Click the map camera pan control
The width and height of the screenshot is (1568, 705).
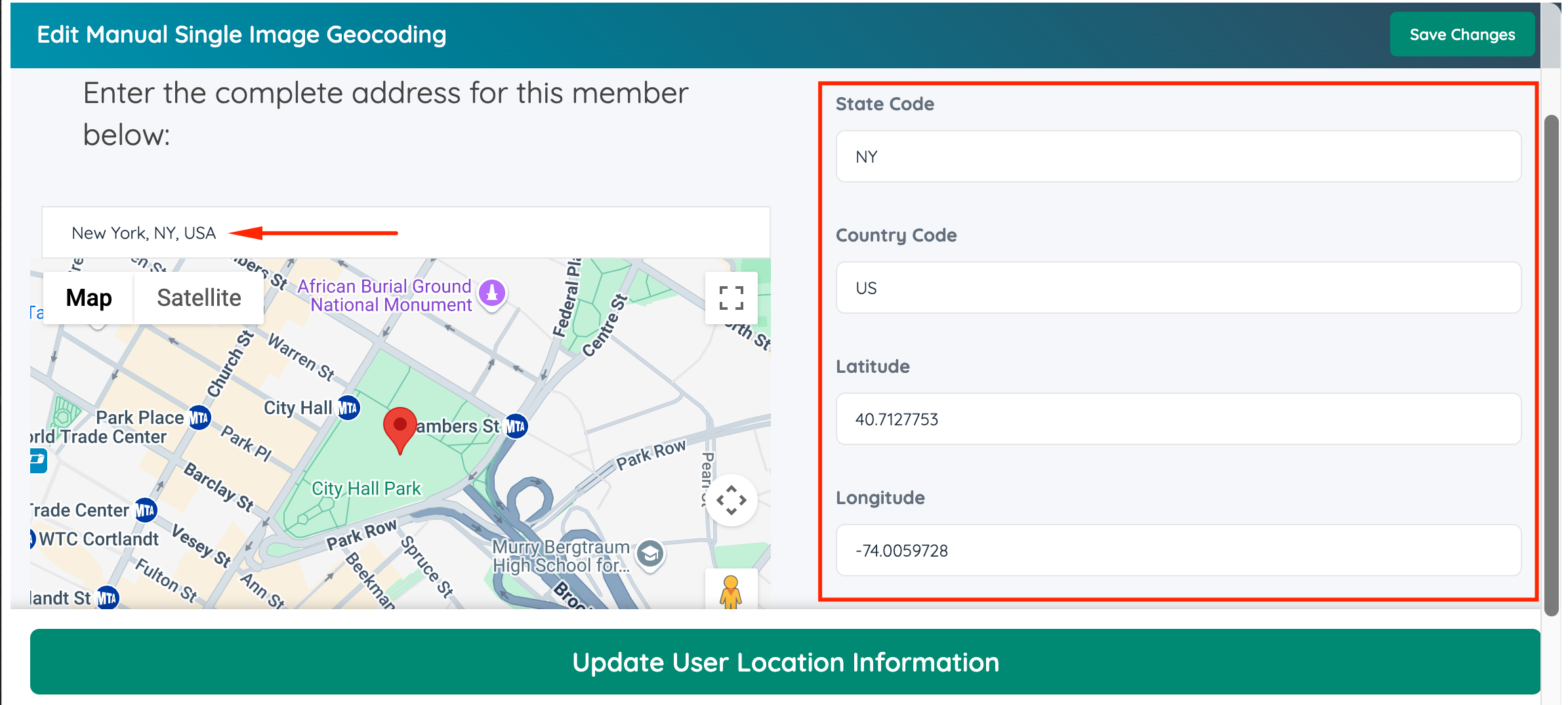(x=731, y=500)
